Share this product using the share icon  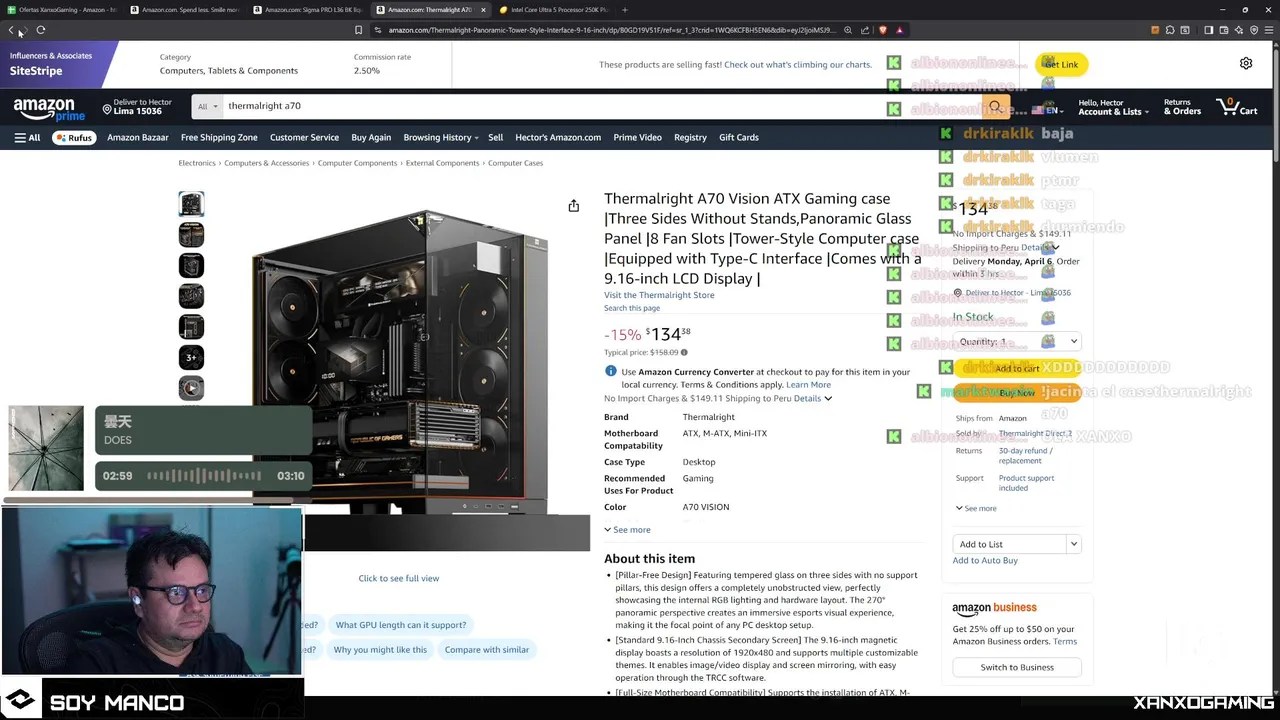coord(573,206)
